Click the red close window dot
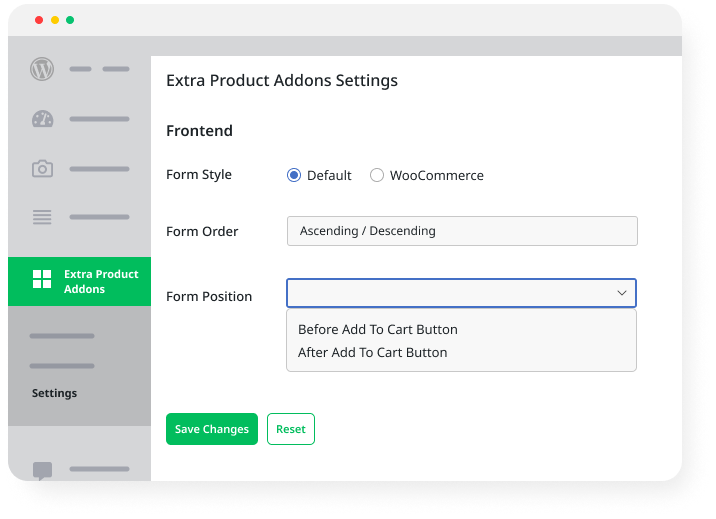The height and width of the screenshot is (519, 716). point(39,20)
